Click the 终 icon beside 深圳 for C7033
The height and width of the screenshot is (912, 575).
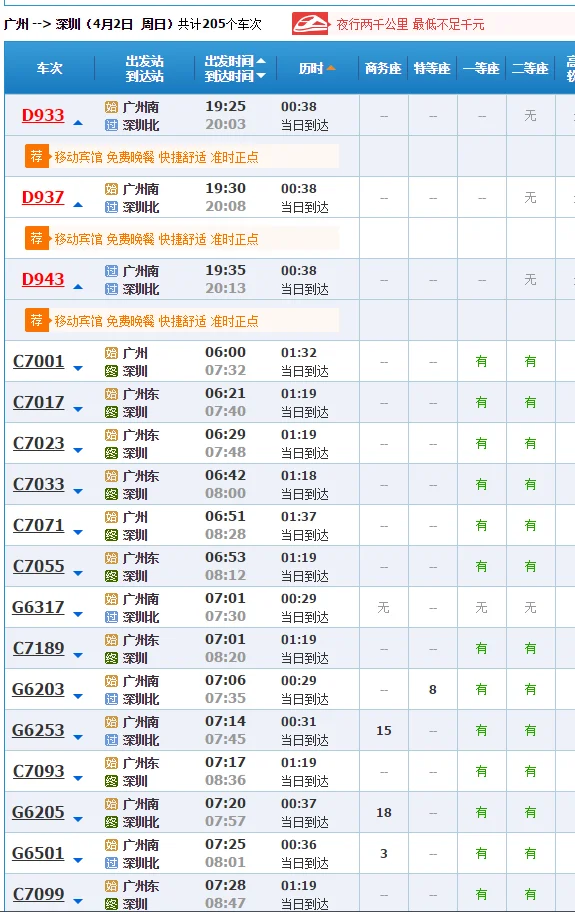click(x=112, y=494)
